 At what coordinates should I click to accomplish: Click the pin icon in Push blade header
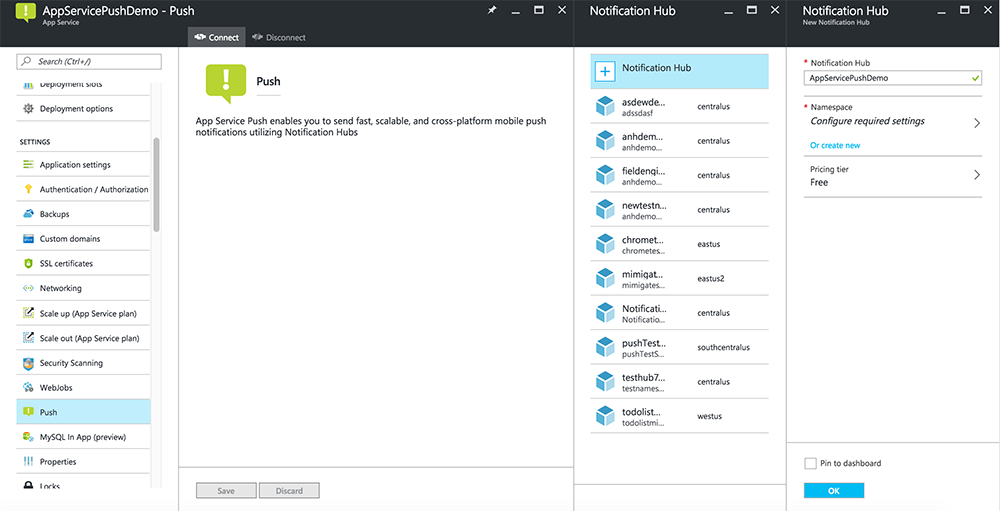(491, 10)
